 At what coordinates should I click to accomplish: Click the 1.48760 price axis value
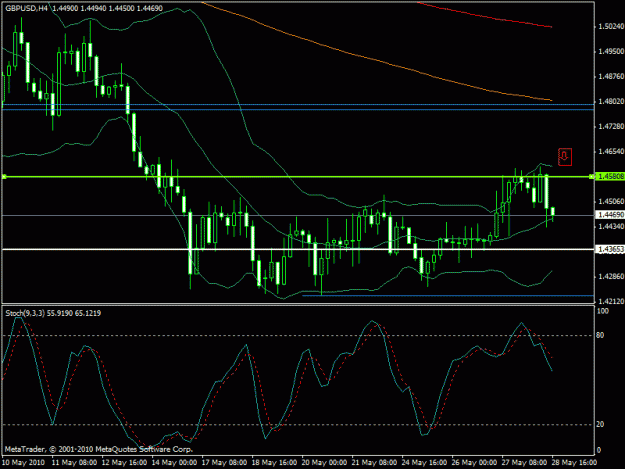pos(611,77)
